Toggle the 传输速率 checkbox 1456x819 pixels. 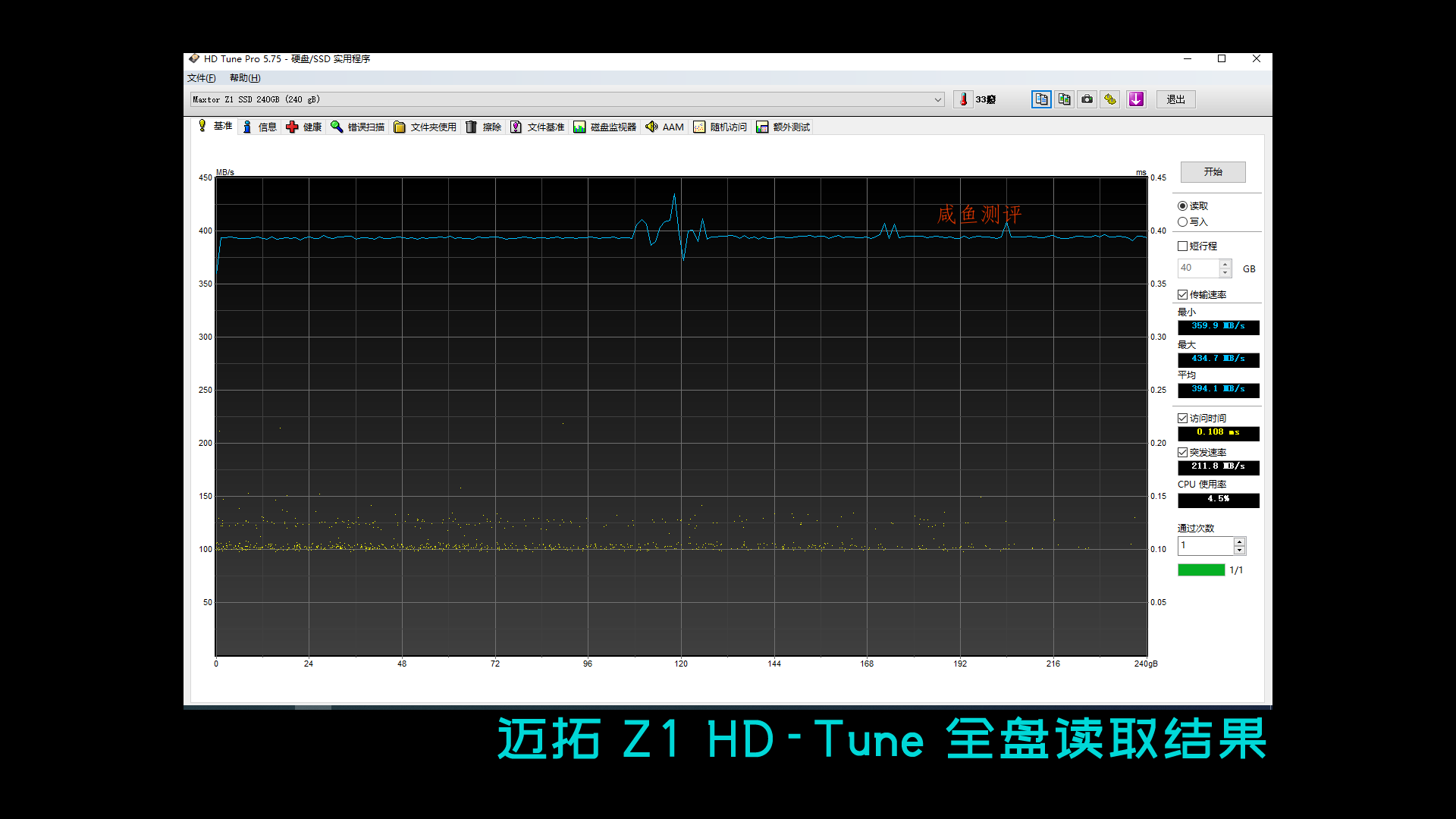click(x=1182, y=295)
